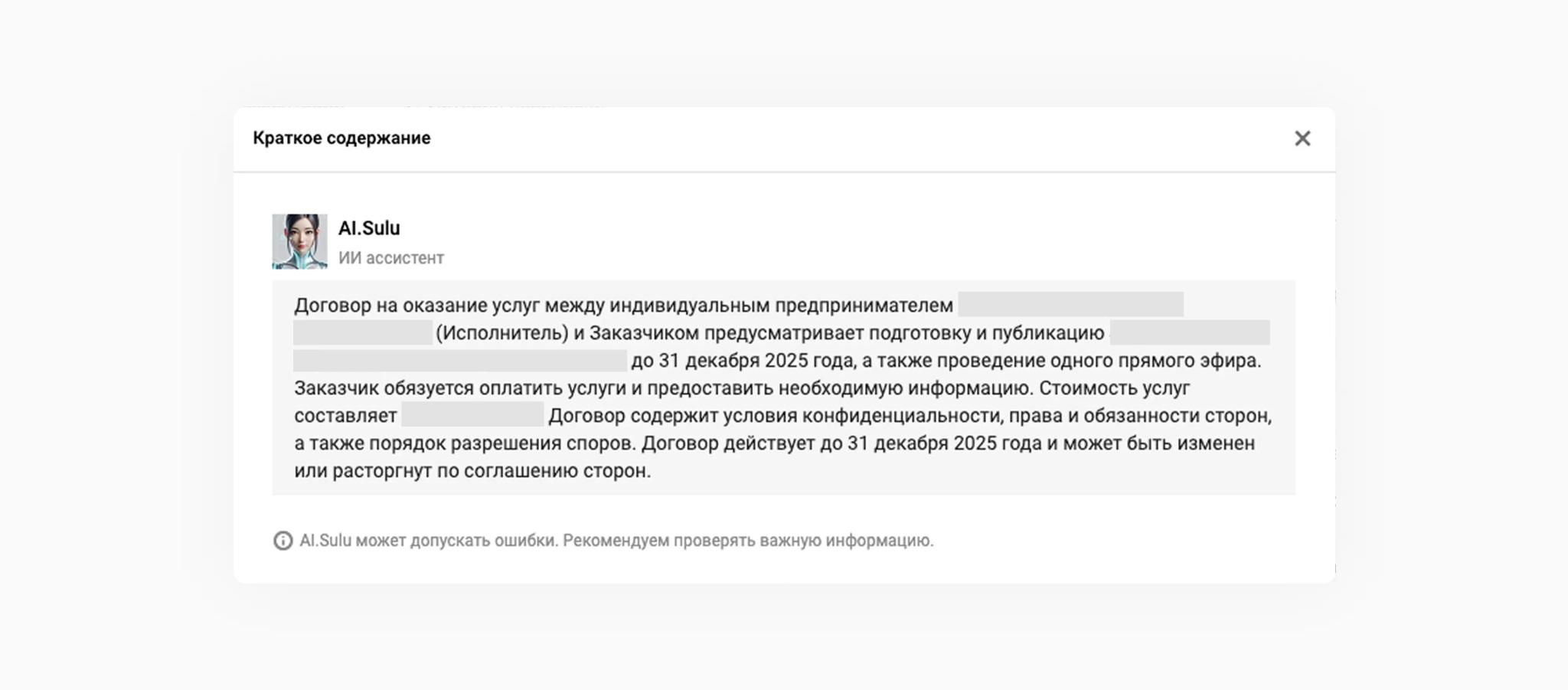Click the AI.Sulu avatar picture

pyautogui.click(x=299, y=241)
